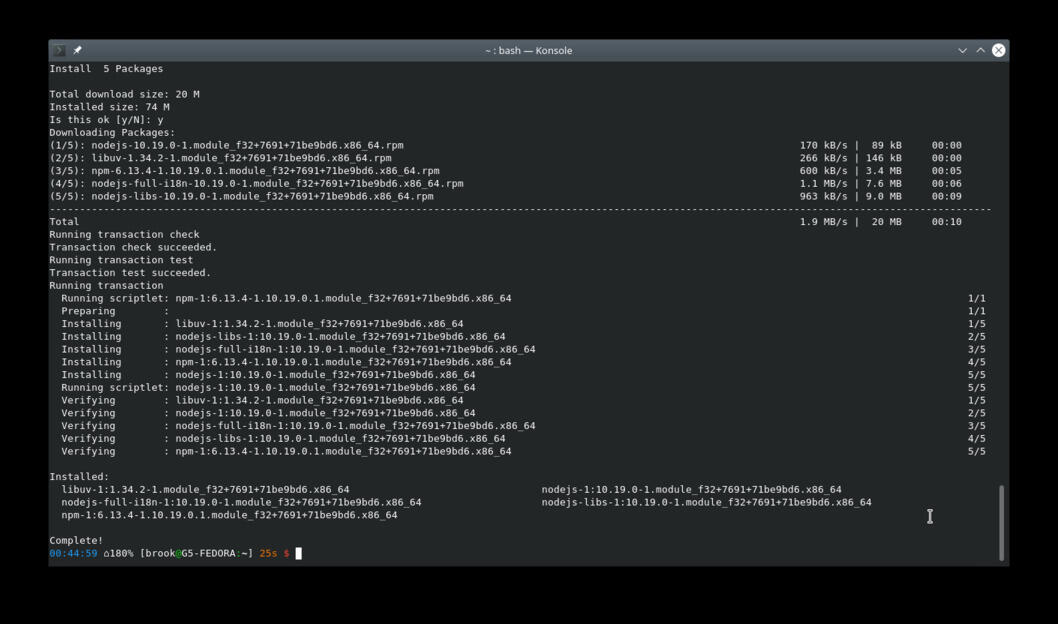This screenshot has height=624, width=1058.
Task: Click the "00:44:59" timestamp in the prompt
Action: tap(73, 554)
